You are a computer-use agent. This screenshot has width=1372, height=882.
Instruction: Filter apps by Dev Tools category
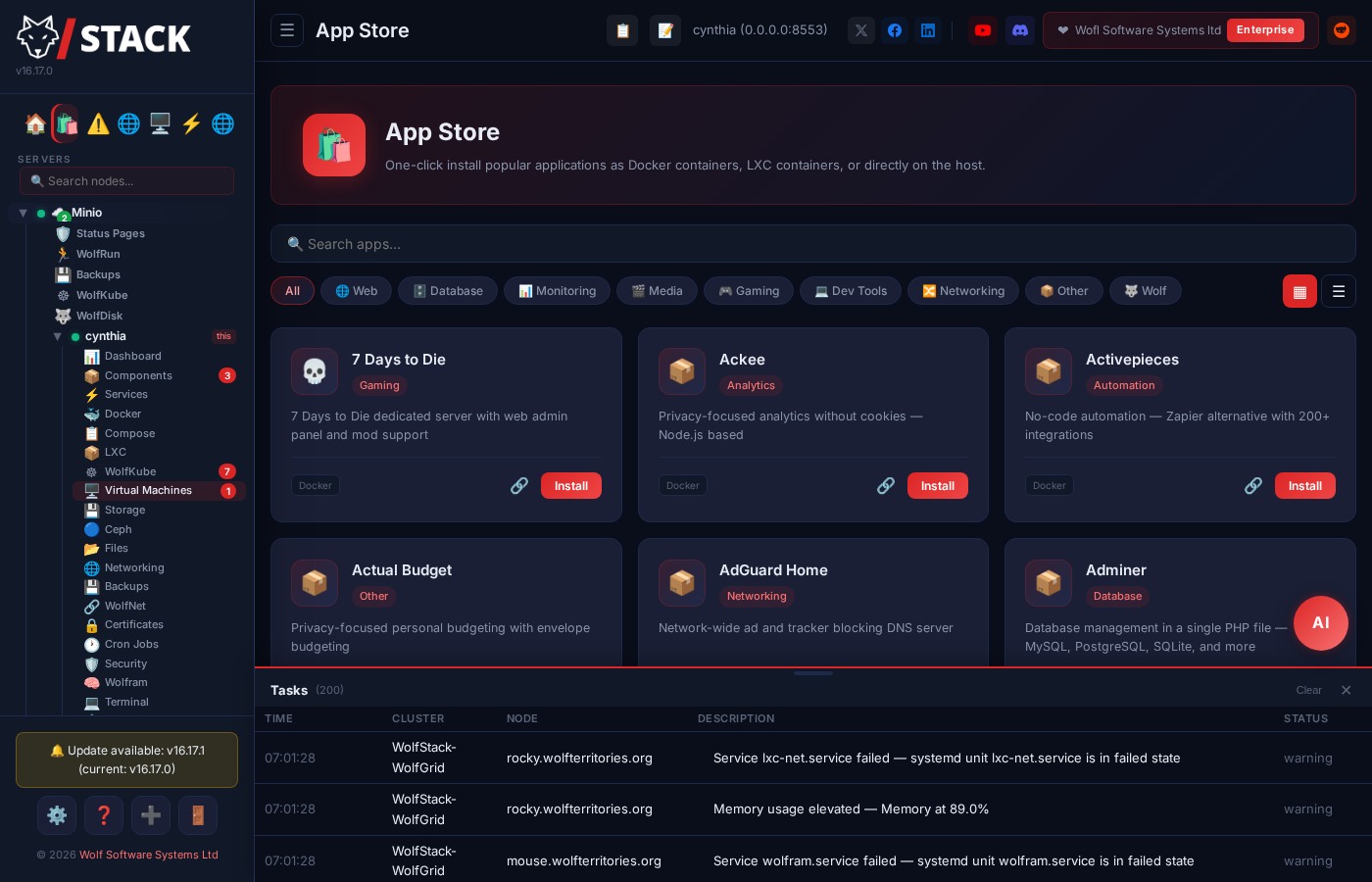click(851, 291)
